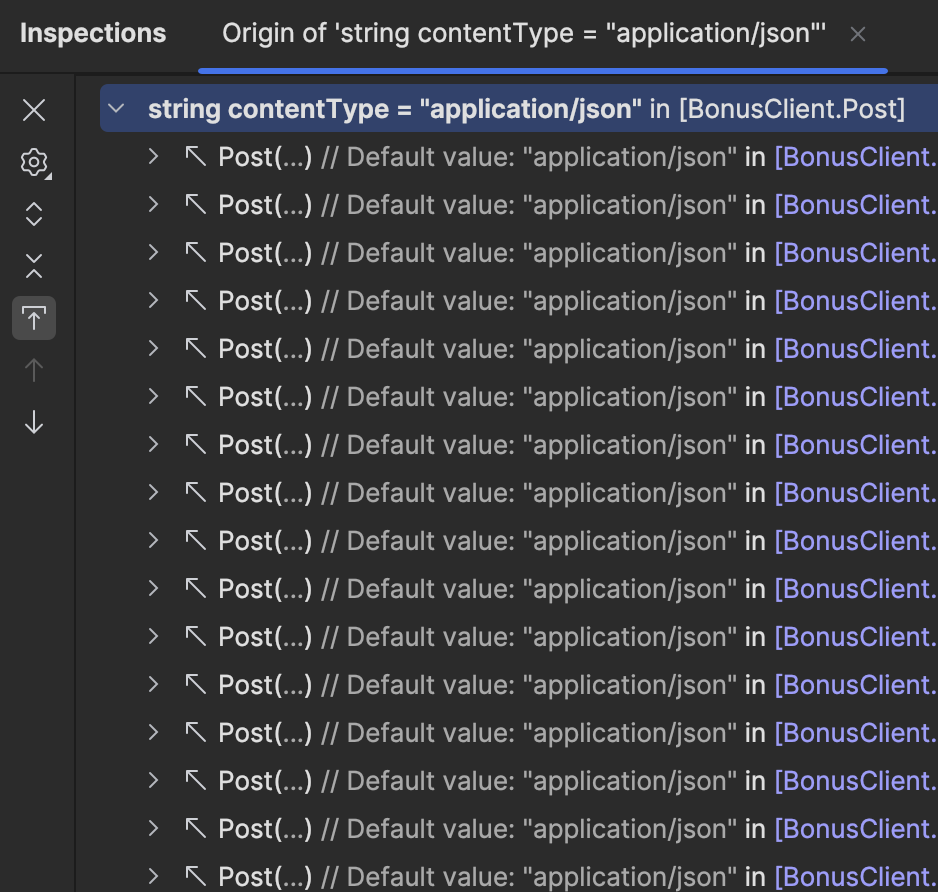Screen dimensions: 938x892
Task: Click the Expand All tree icon
Action: click(x=34, y=214)
